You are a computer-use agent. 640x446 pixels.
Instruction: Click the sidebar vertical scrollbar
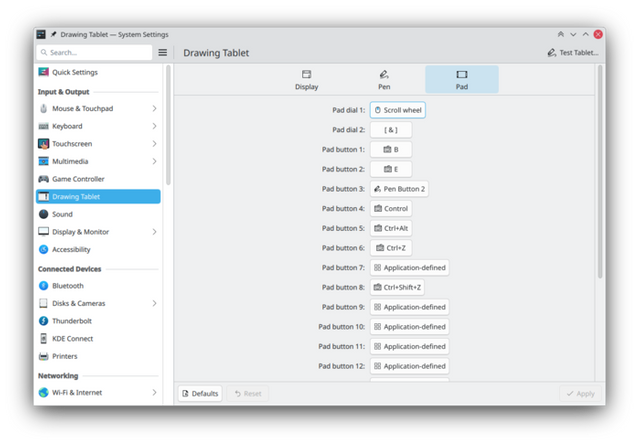(168, 125)
